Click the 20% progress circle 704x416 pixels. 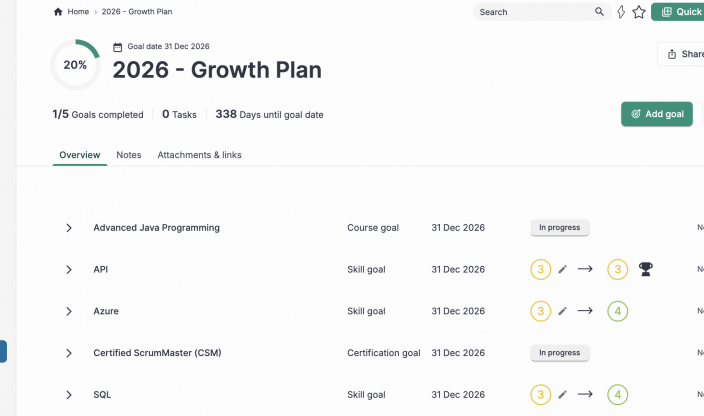75,65
